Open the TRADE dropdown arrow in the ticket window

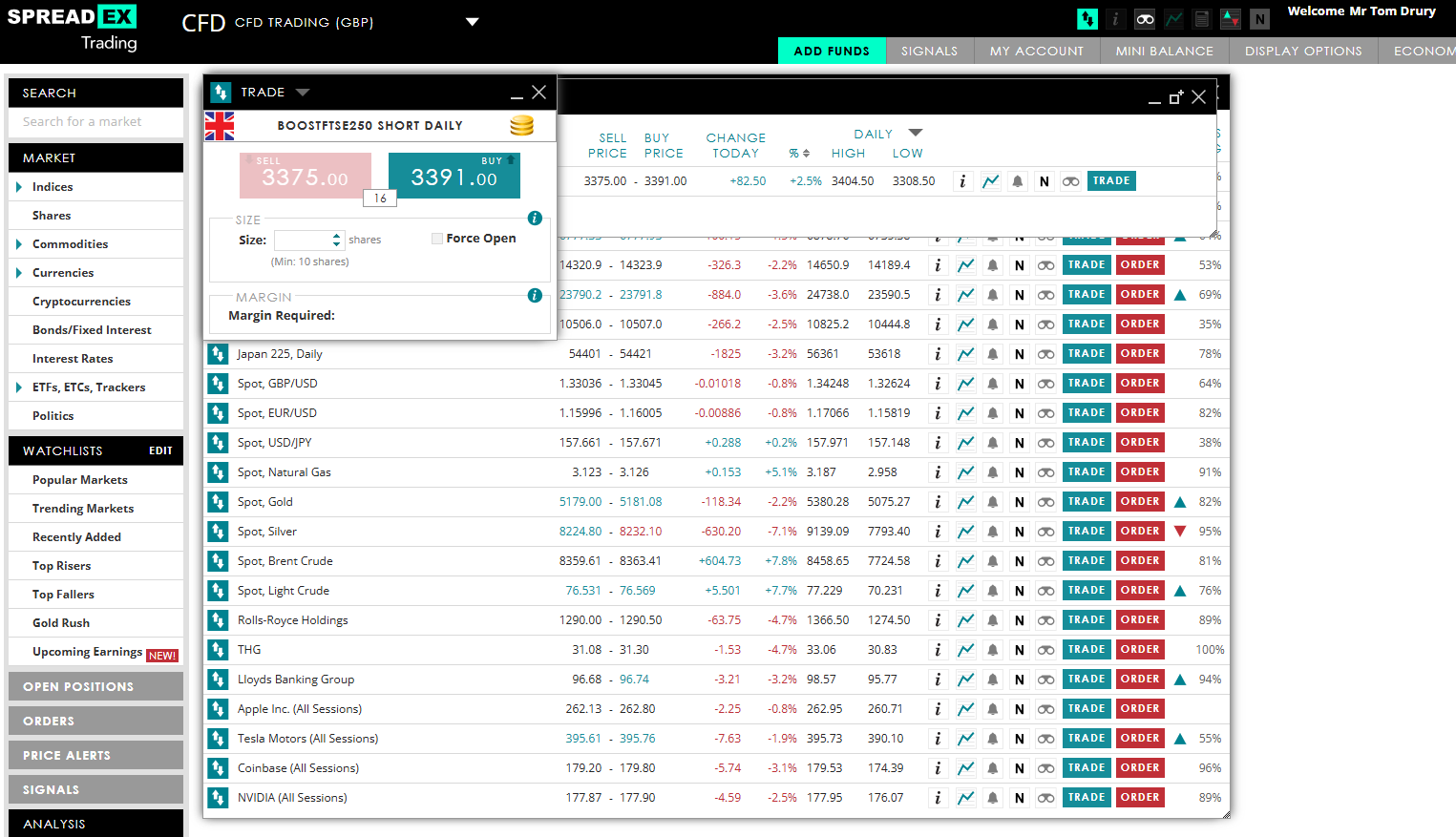[303, 92]
